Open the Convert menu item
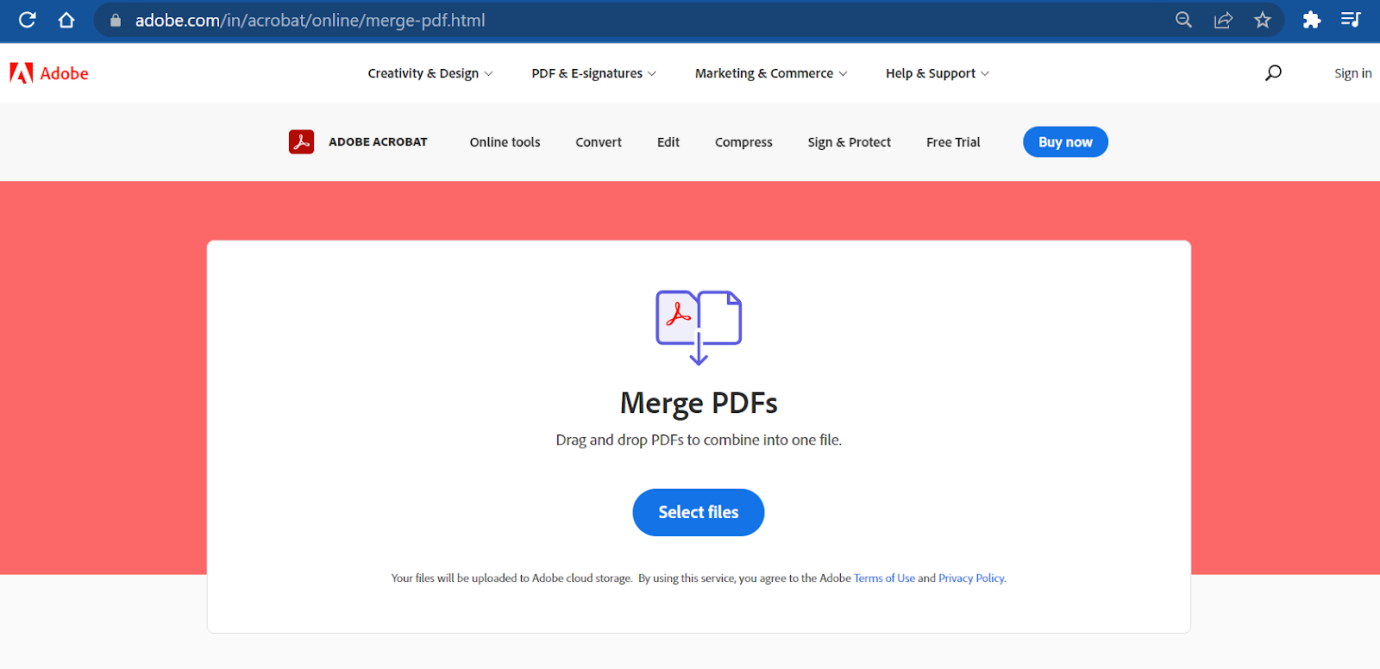This screenshot has width=1380, height=669. point(599,142)
